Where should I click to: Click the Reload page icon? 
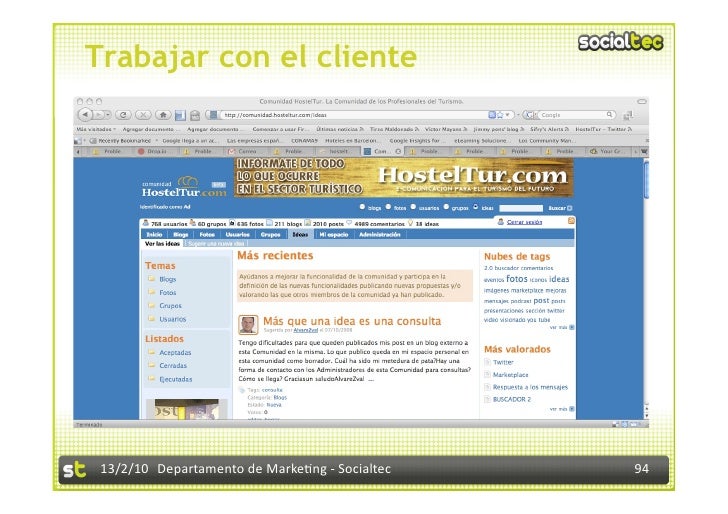123,115
